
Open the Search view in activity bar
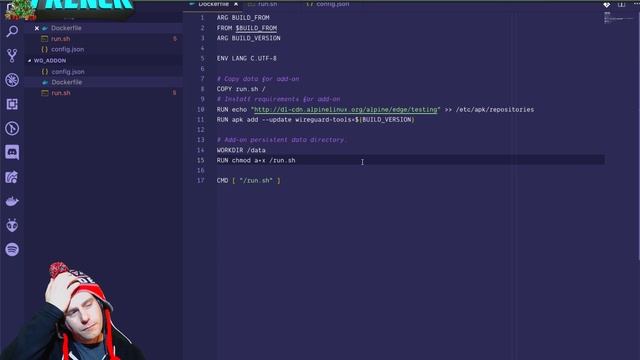(12, 31)
